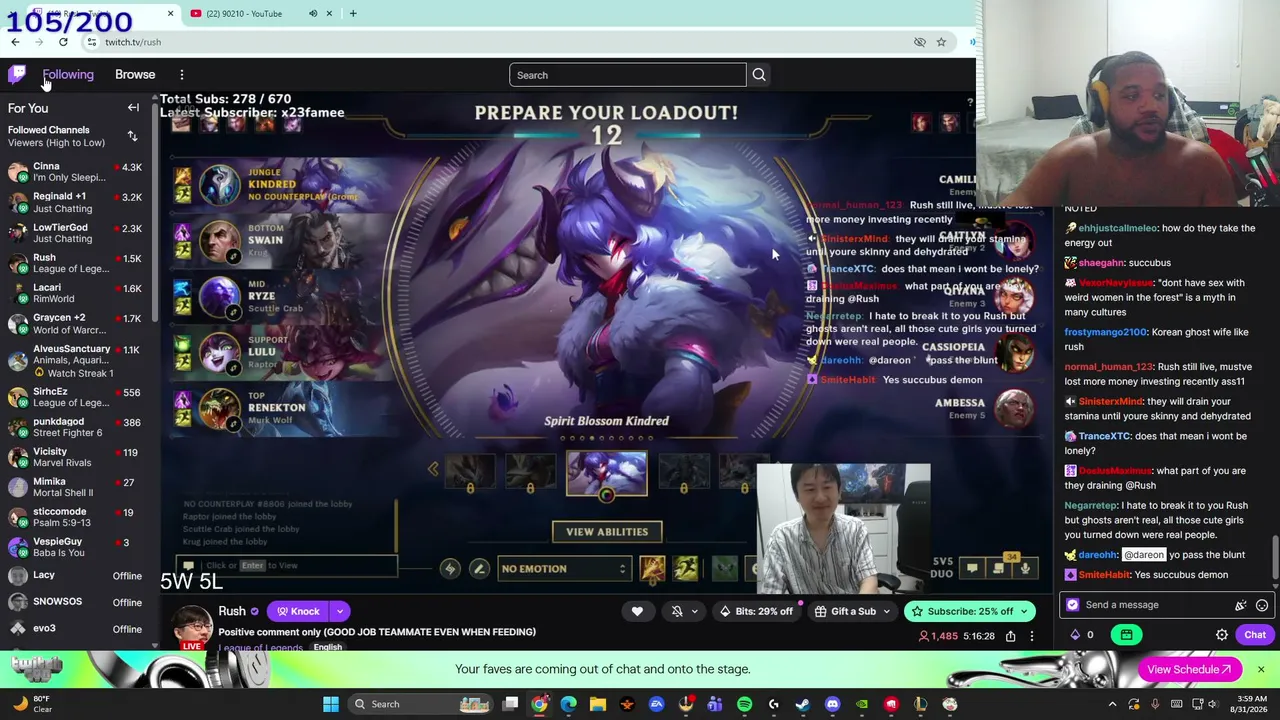
Task: Select VespileGuy in followed channels
Action: [x=76, y=547]
